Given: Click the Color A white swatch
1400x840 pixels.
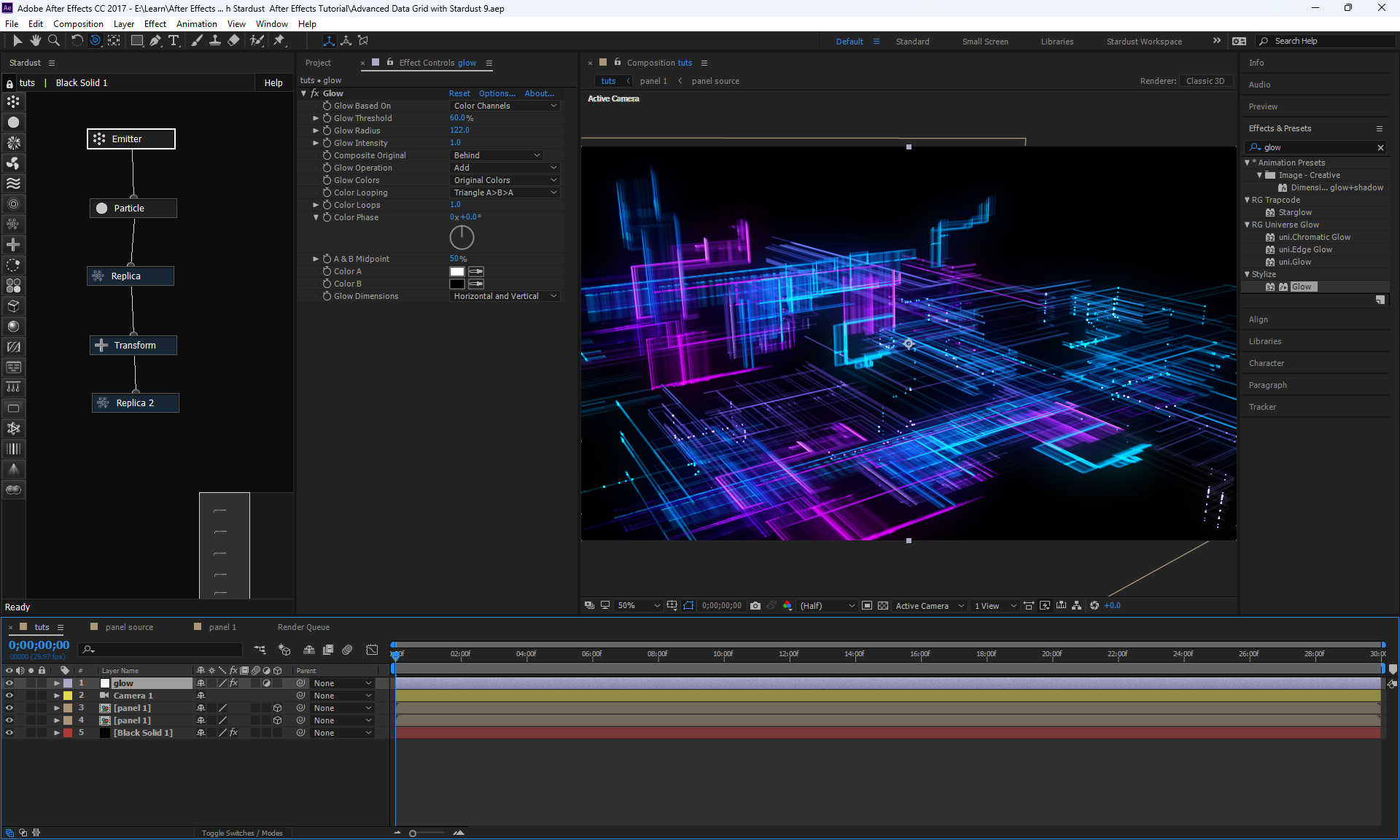Looking at the screenshot, I should point(457,271).
